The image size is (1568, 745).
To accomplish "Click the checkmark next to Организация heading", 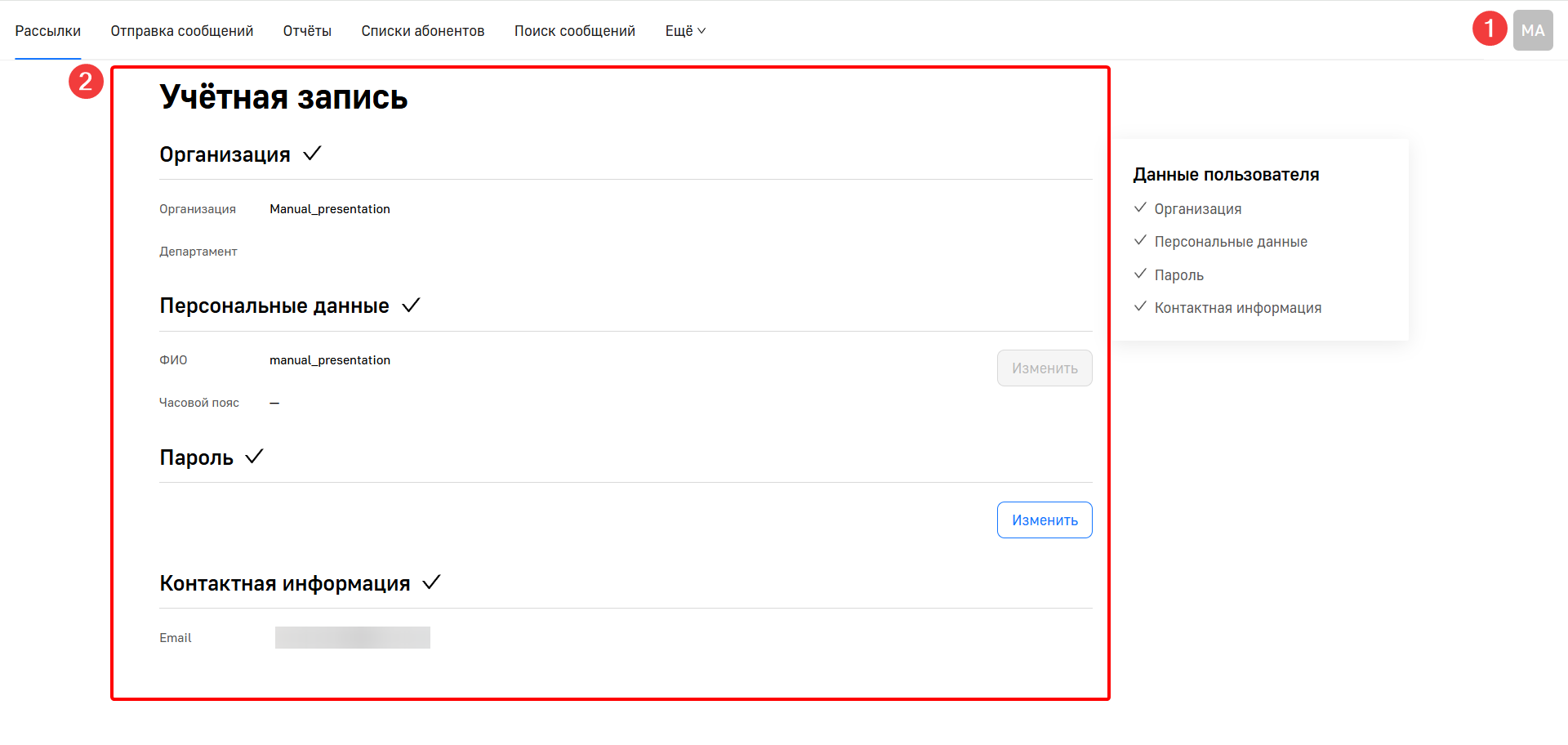I will 312,154.
